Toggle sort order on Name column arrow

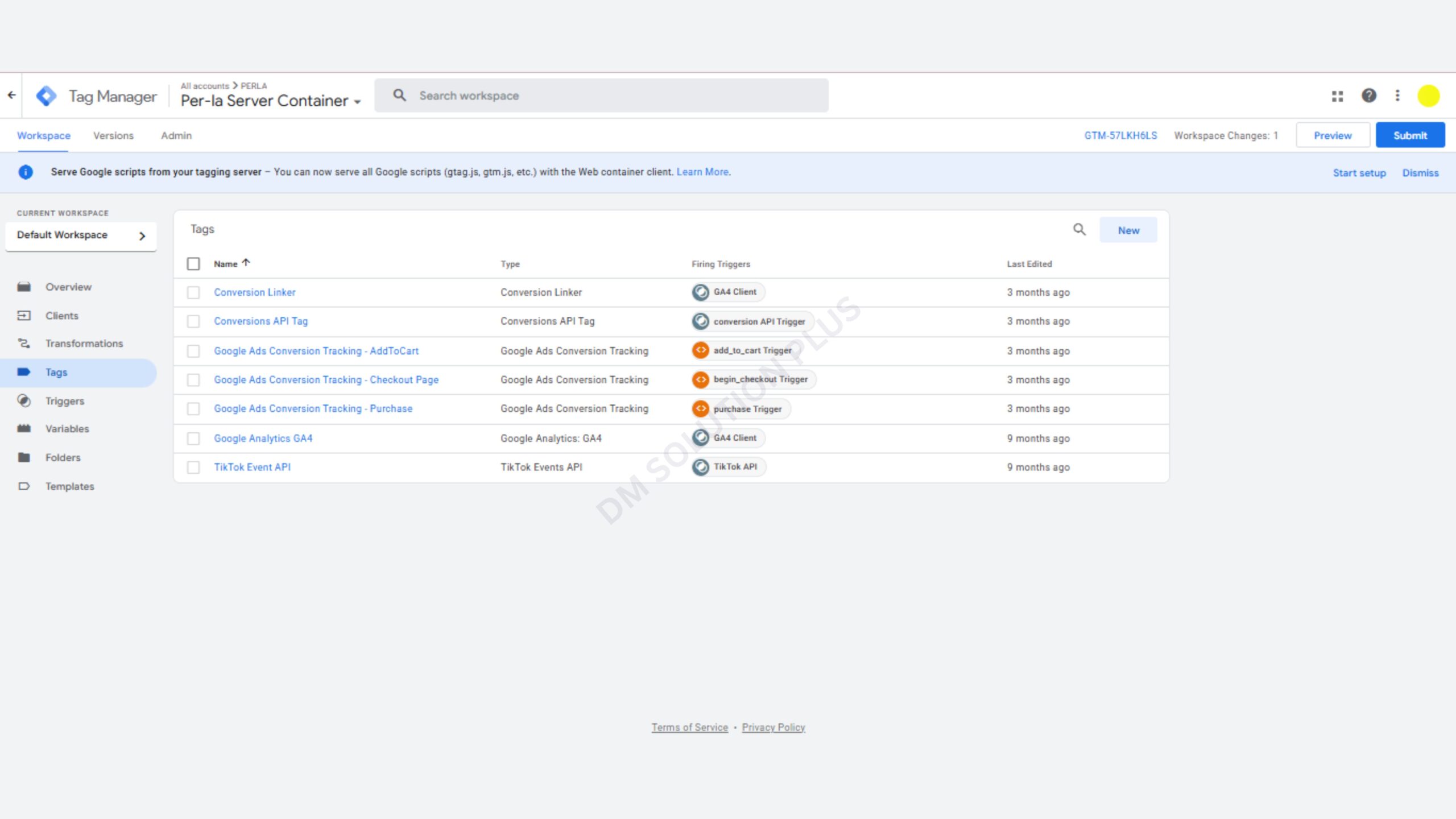246,263
